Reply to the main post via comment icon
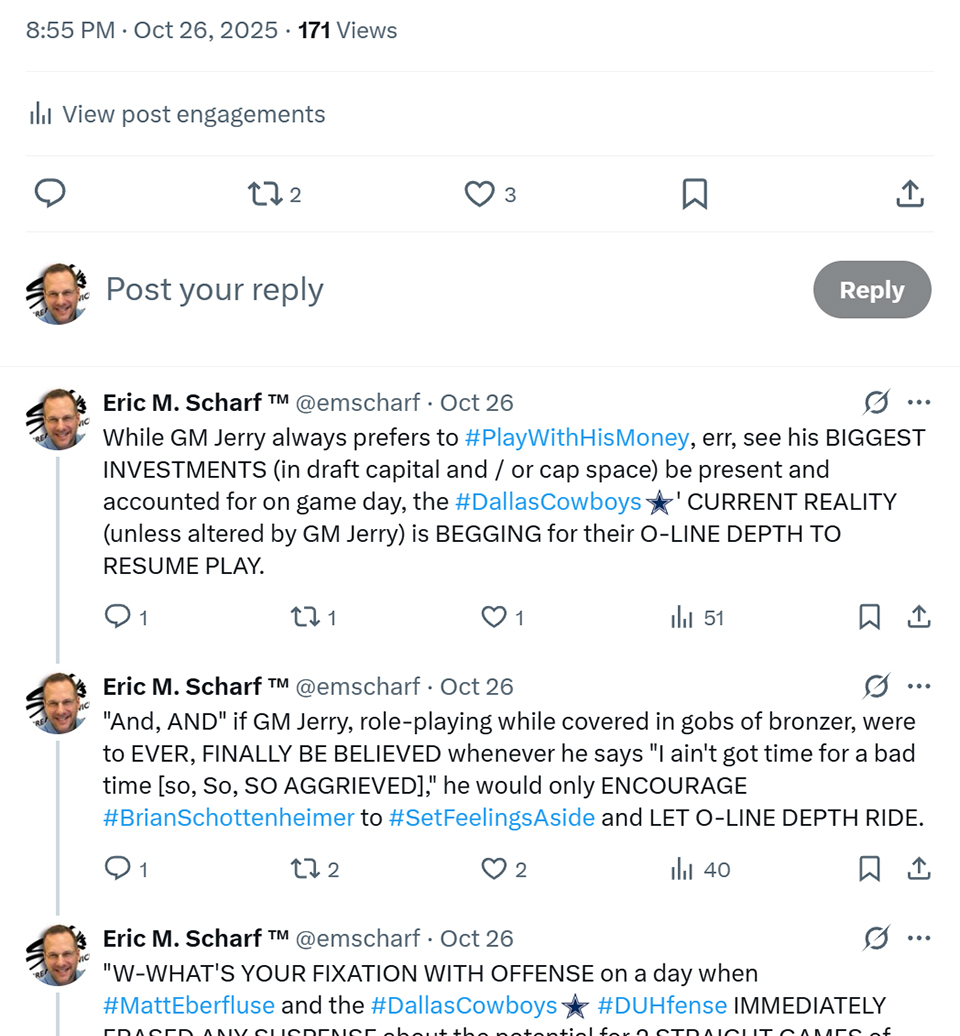 click(50, 193)
